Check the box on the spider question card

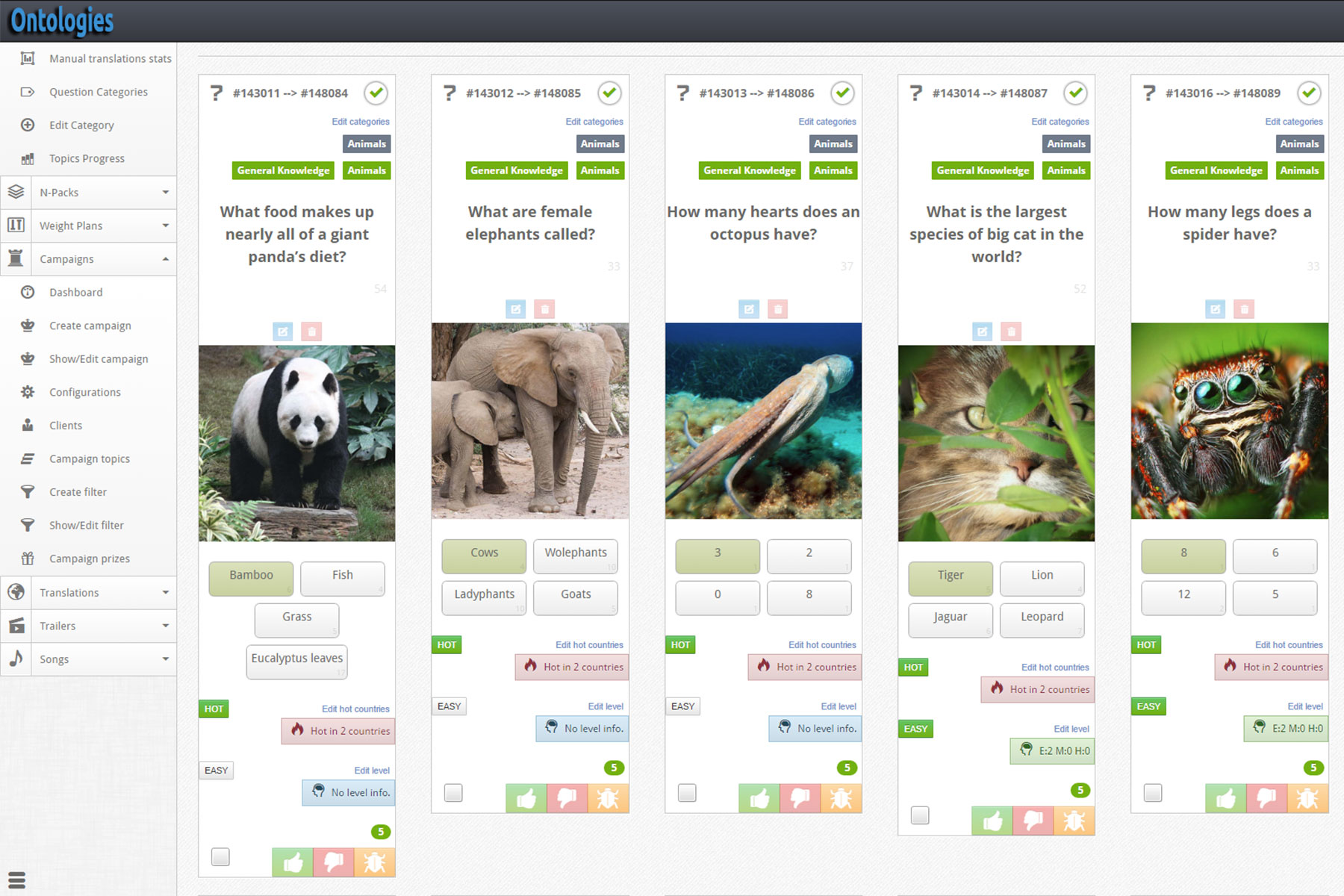tap(1153, 792)
